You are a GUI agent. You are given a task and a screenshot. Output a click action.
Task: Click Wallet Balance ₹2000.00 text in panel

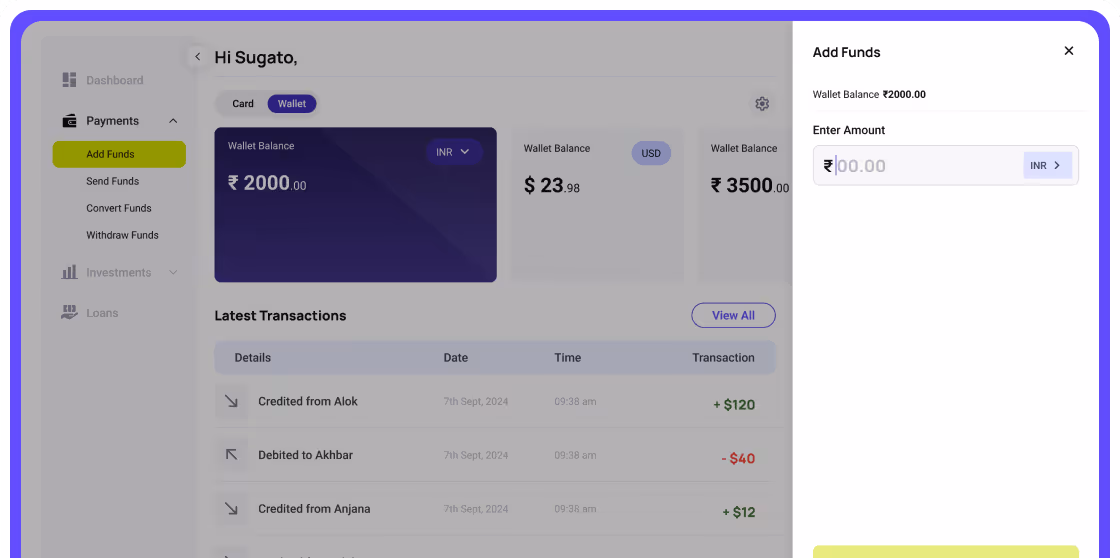click(x=869, y=94)
